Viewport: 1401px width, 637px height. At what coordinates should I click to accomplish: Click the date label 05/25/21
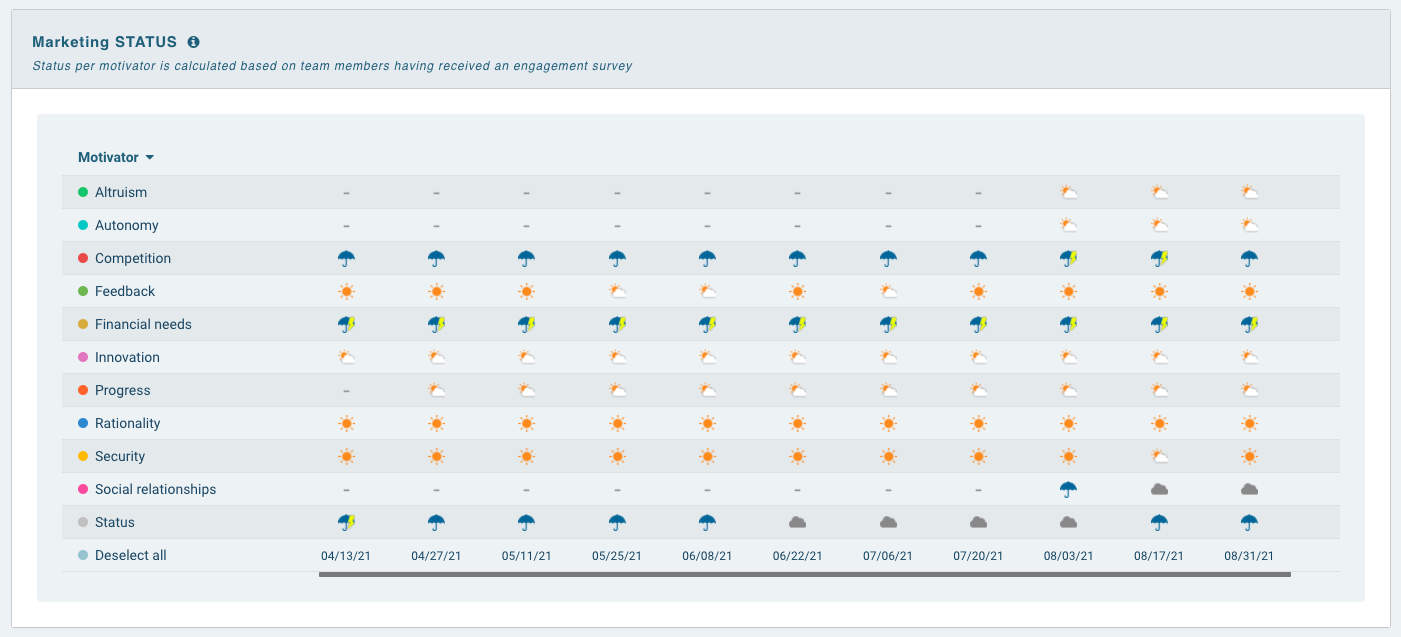tap(617, 554)
